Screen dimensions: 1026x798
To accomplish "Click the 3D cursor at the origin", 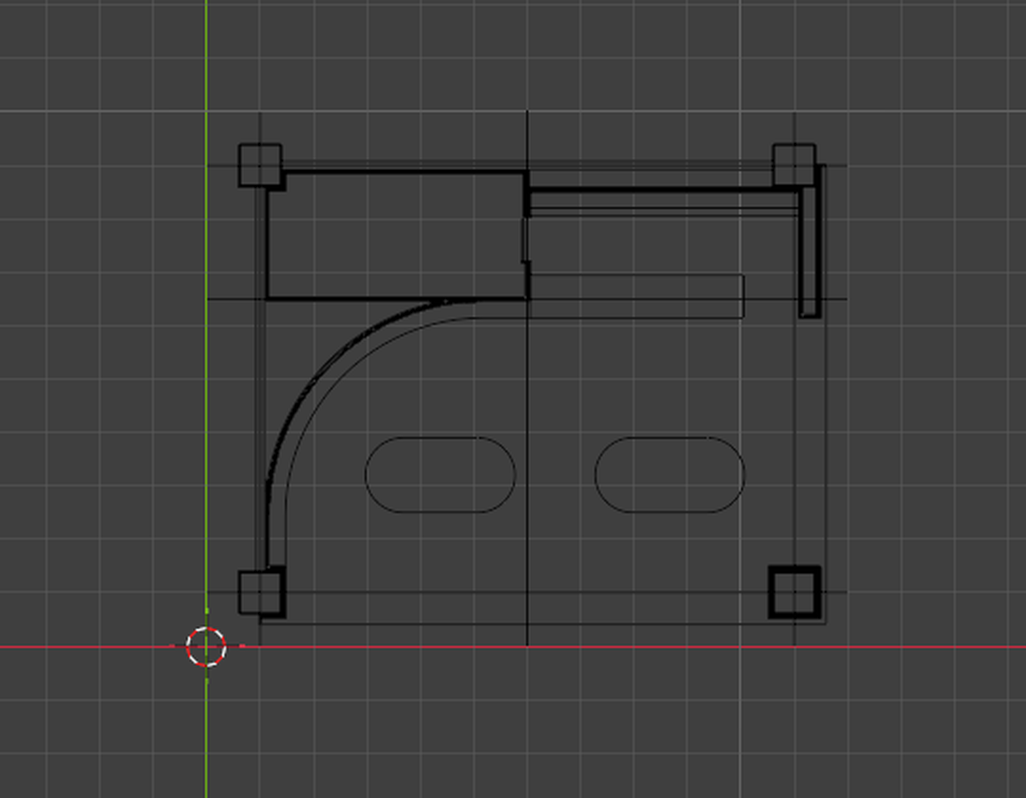I will 206,646.
